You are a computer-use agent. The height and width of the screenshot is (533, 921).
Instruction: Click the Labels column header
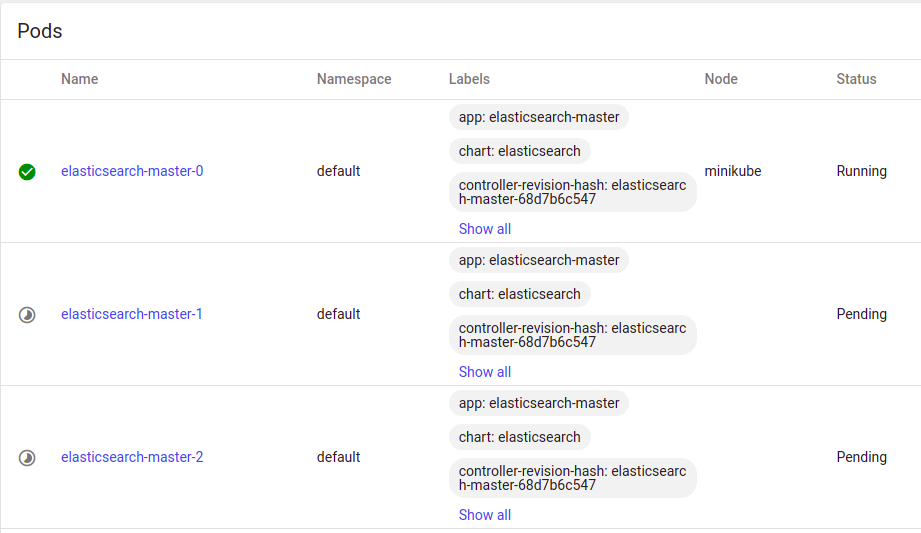[469, 79]
